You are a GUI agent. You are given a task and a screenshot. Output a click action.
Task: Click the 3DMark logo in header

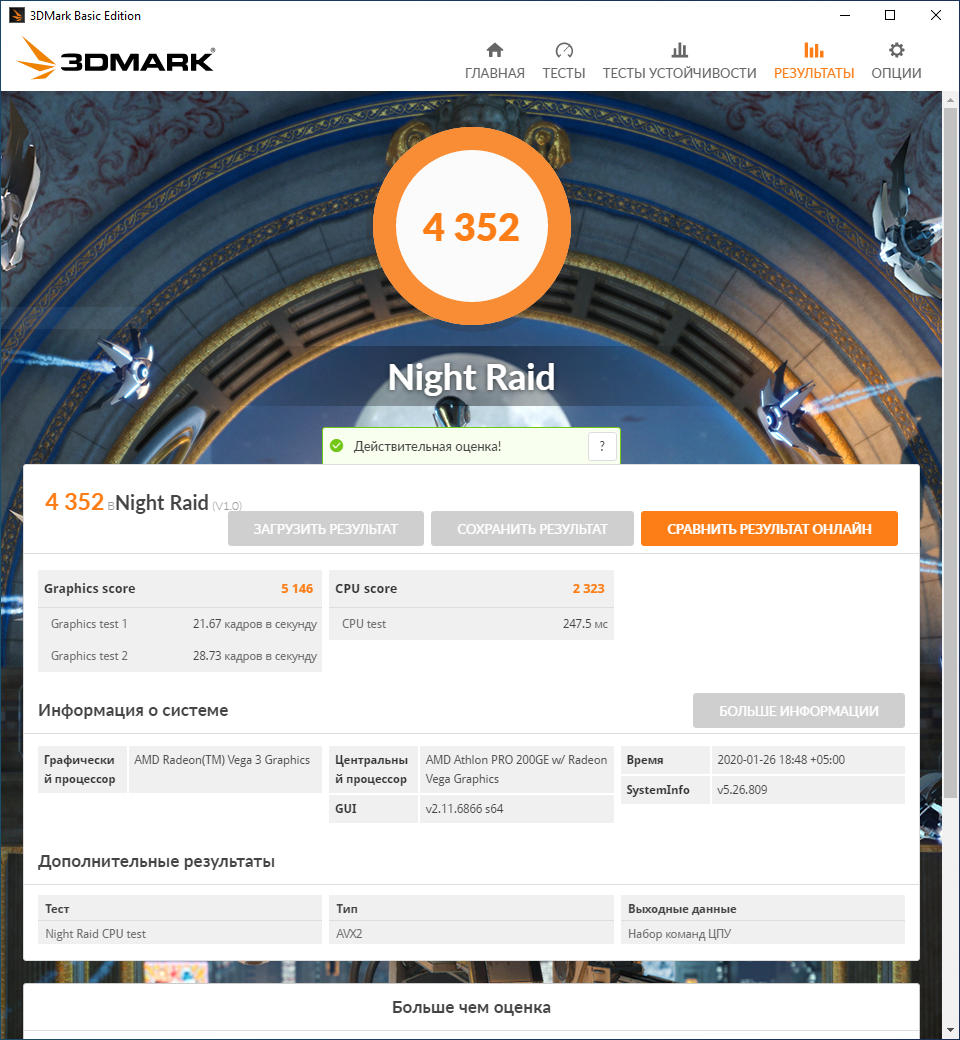coord(115,58)
